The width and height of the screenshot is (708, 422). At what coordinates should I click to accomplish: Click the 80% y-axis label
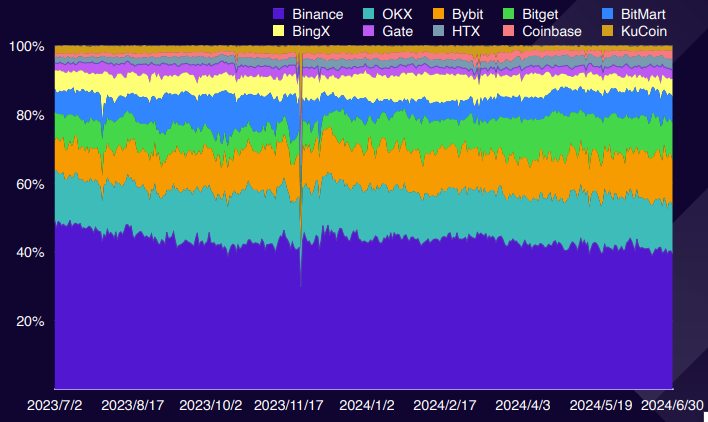point(30,116)
